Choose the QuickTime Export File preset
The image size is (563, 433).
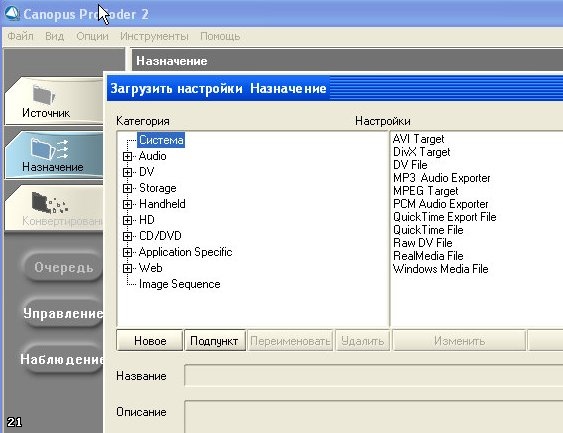(x=445, y=217)
